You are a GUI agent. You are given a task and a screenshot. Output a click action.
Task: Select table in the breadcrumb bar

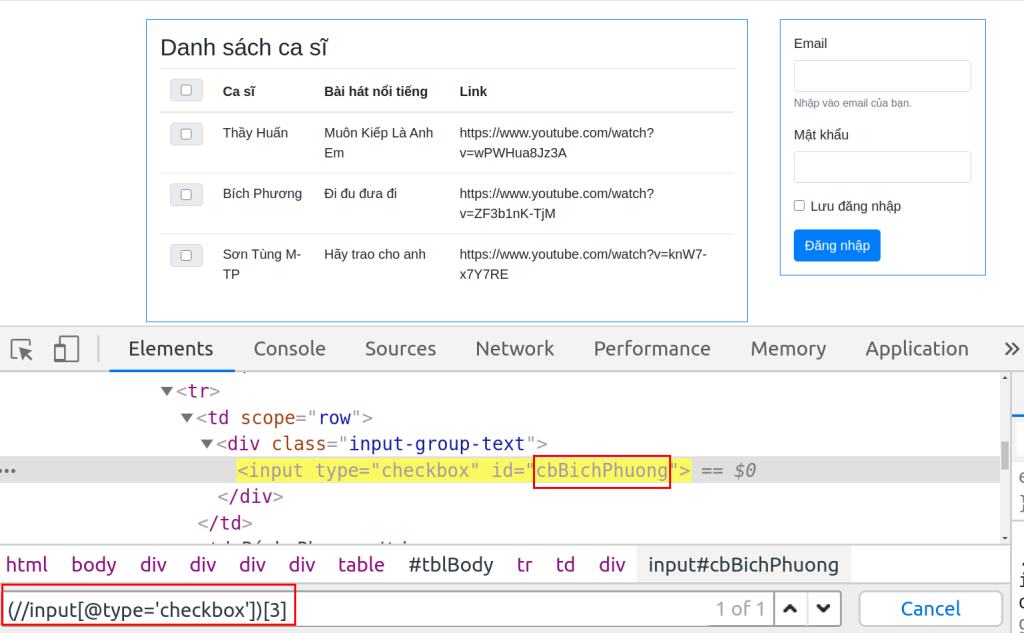pos(361,564)
